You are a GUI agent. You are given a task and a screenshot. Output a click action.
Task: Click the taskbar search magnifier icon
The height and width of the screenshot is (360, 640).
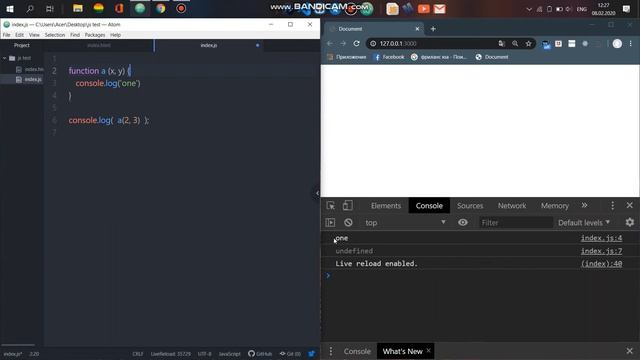tap(30, 9)
